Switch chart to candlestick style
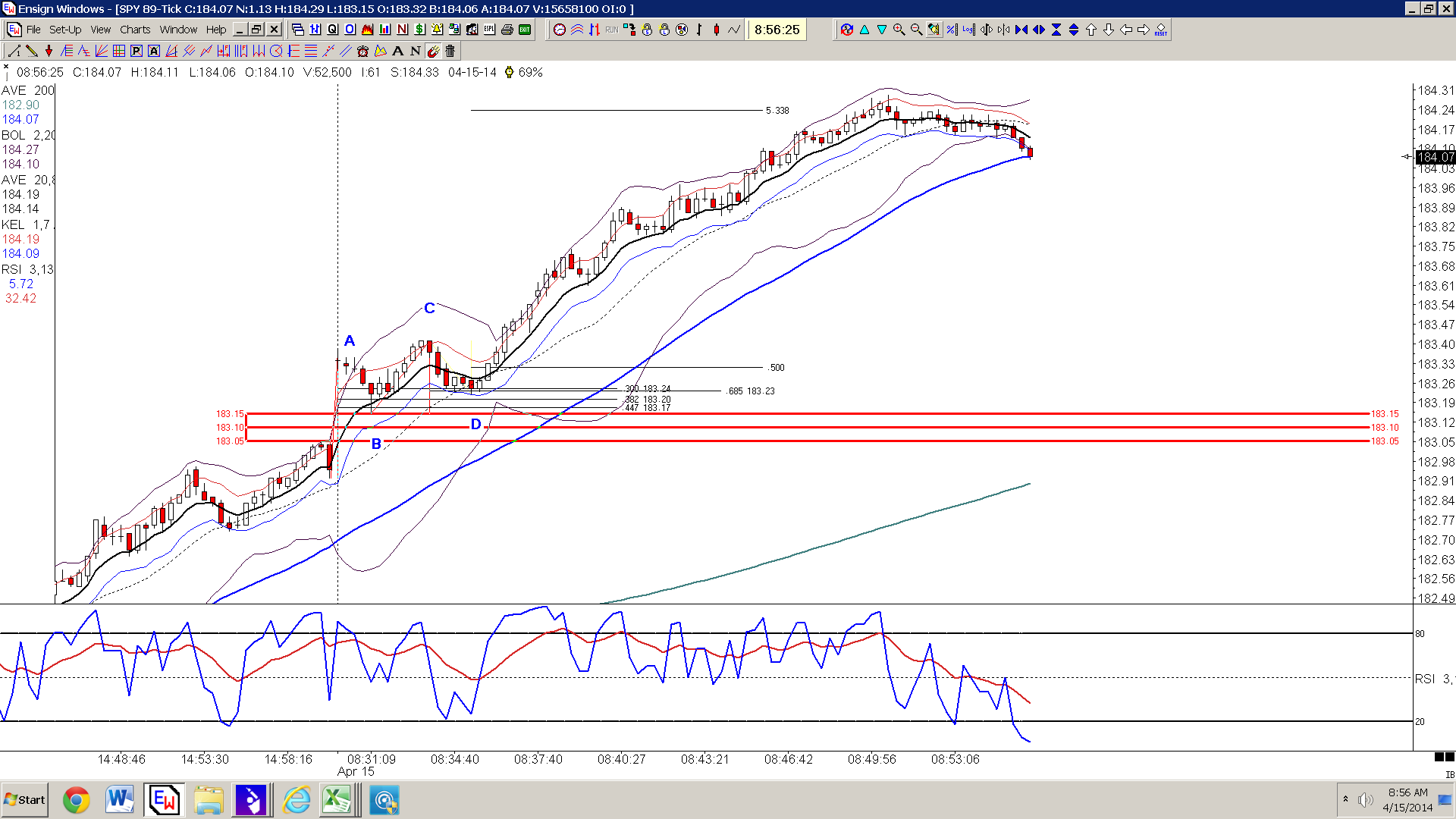 (717, 30)
